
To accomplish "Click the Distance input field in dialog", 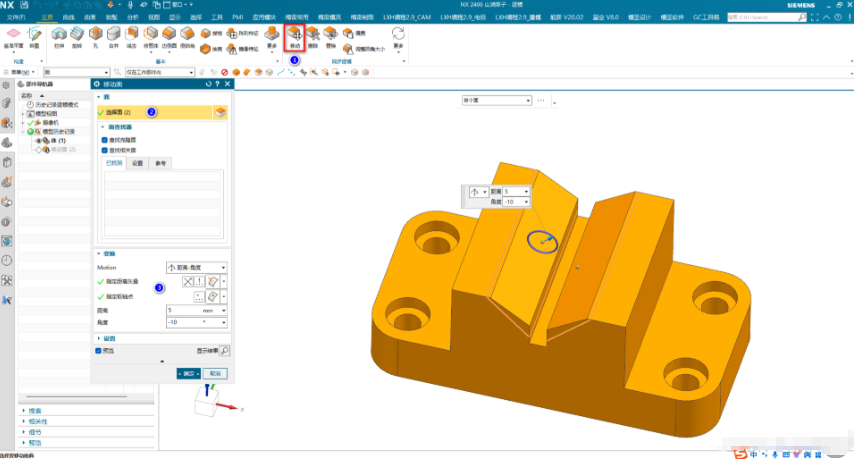I will pyautogui.click(x=197, y=310).
